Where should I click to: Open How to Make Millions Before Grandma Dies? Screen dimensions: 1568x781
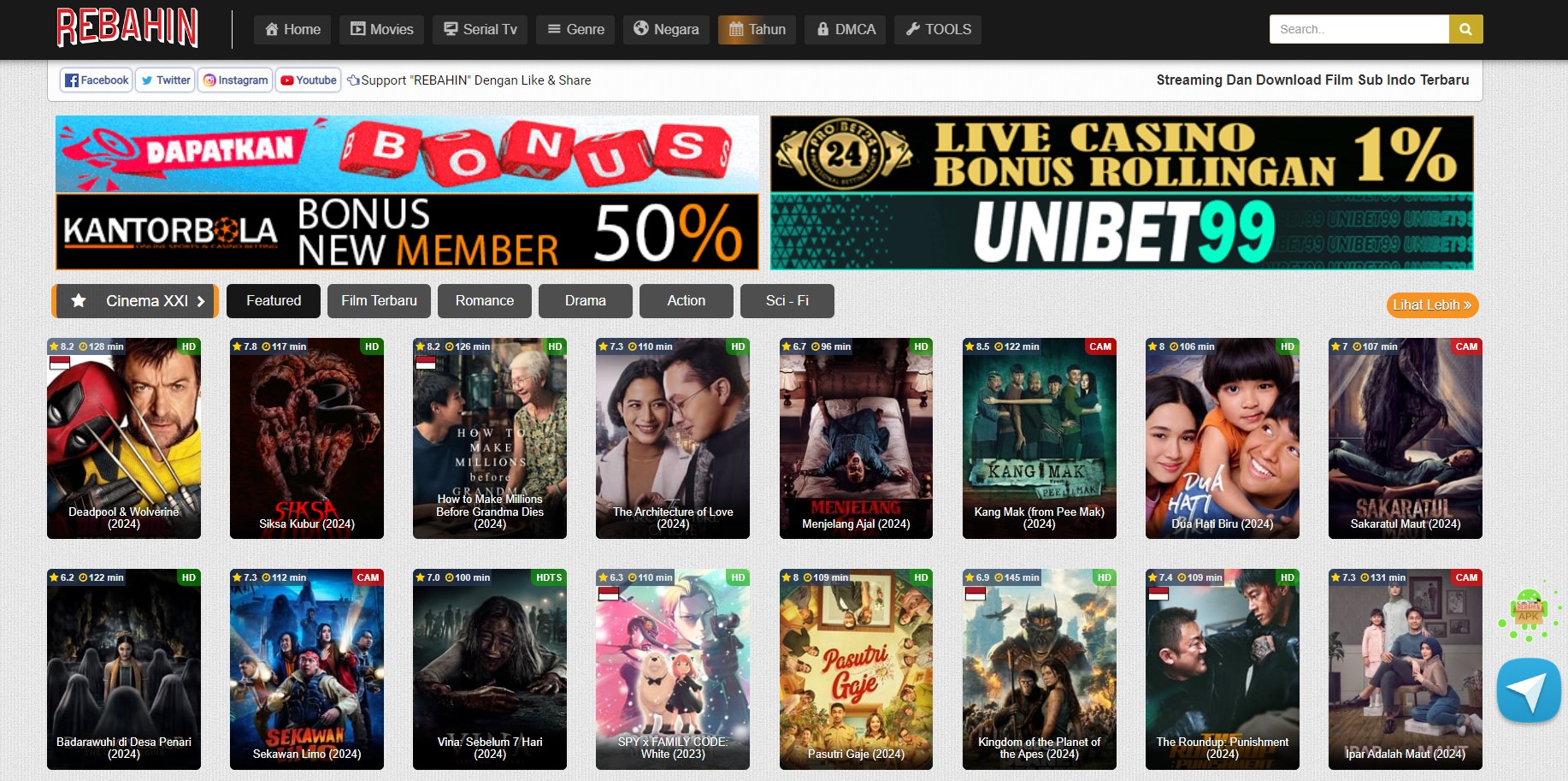click(x=490, y=438)
